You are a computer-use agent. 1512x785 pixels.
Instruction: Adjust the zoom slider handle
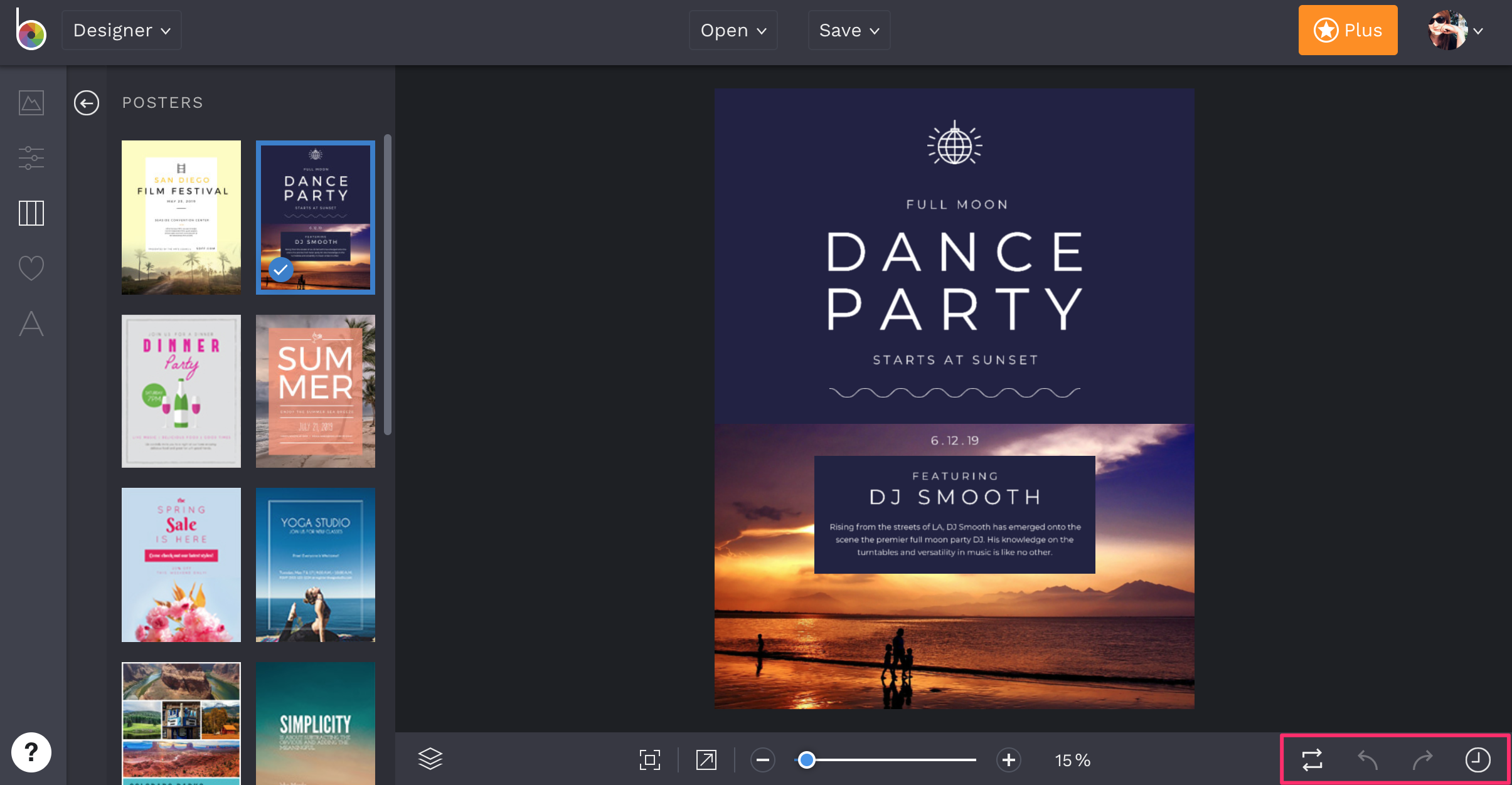click(807, 760)
